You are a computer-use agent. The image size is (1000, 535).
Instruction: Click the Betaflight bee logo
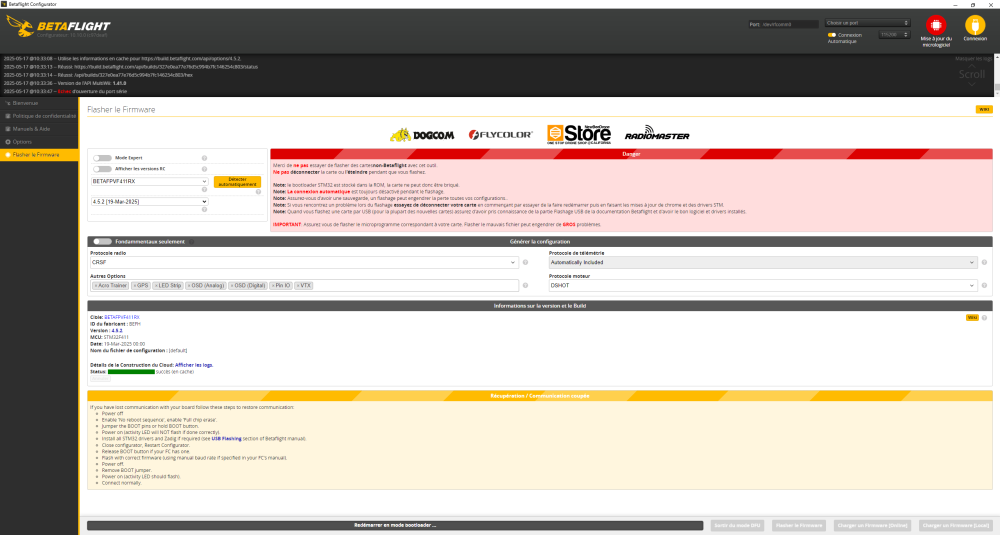(x=20, y=26)
